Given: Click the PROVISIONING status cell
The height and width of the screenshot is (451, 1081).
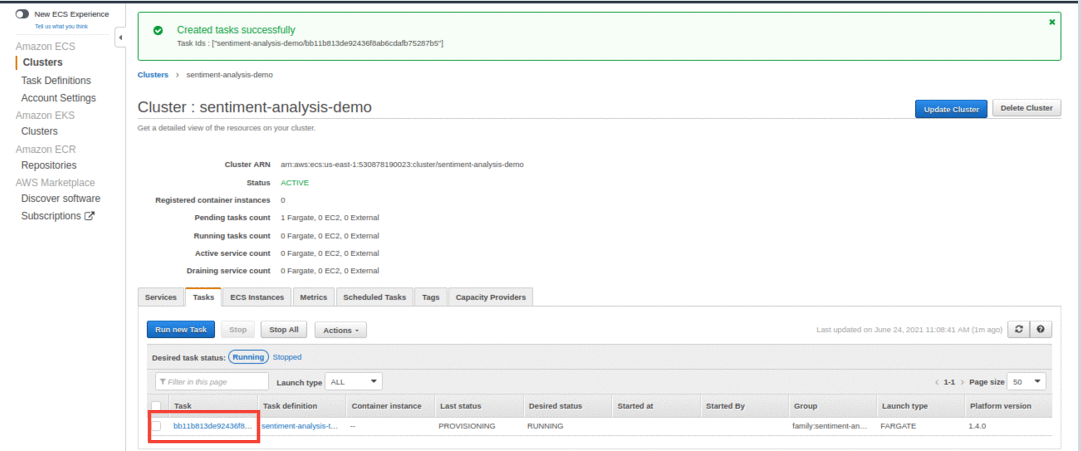Looking at the screenshot, I should [x=467, y=426].
